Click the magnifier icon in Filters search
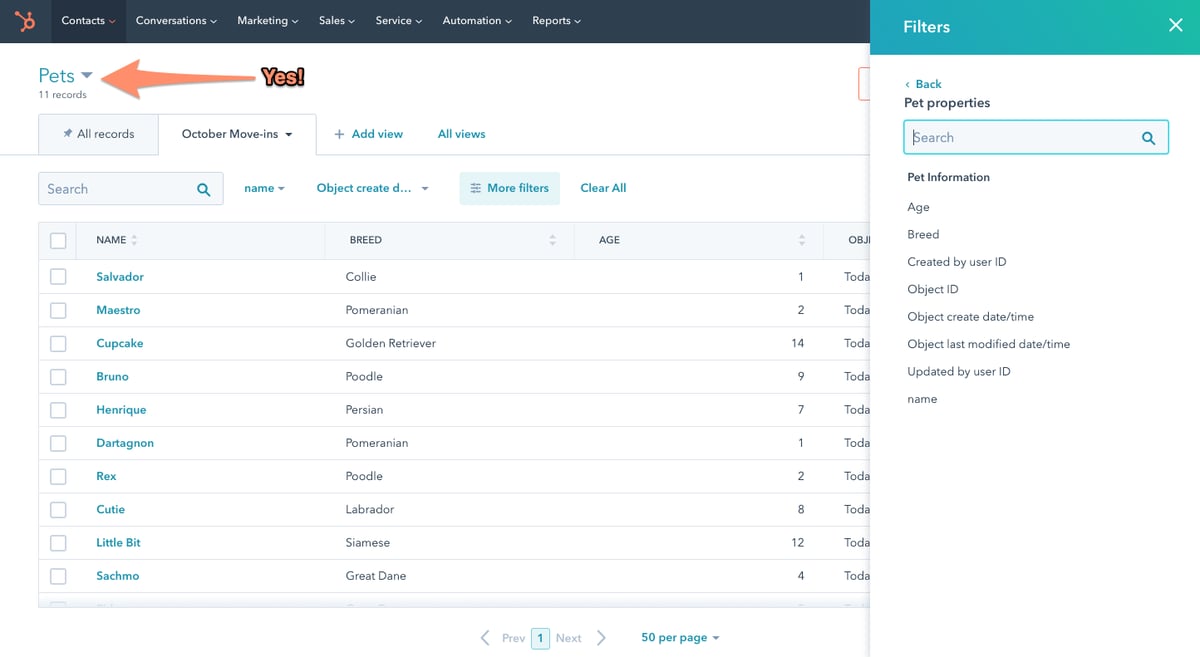The height and width of the screenshot is (657, 1200). tap(1148, 138)
